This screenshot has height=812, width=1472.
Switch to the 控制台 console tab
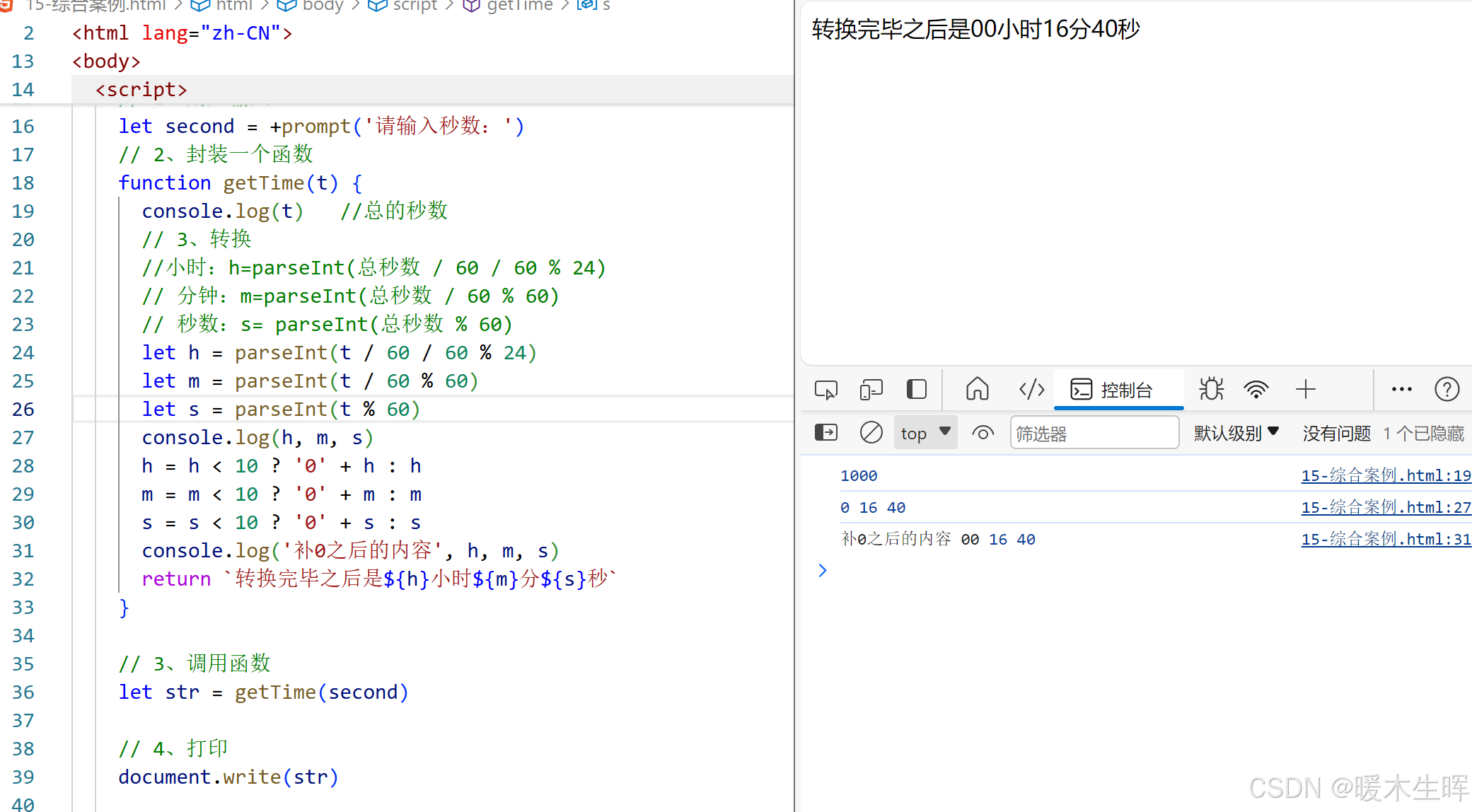[1118, 390]
